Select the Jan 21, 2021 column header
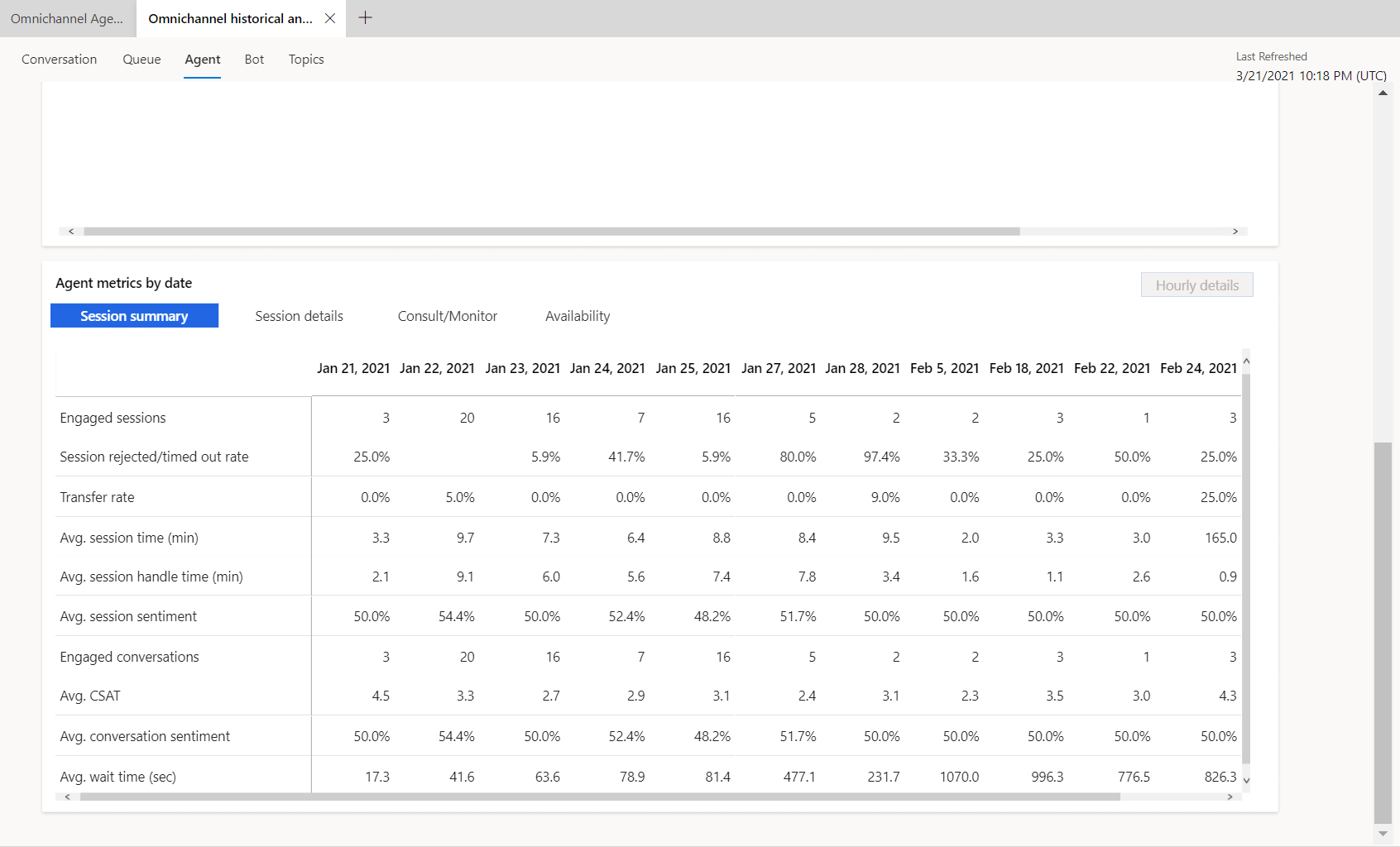The image size is (1400, 847). click(353, 368)
